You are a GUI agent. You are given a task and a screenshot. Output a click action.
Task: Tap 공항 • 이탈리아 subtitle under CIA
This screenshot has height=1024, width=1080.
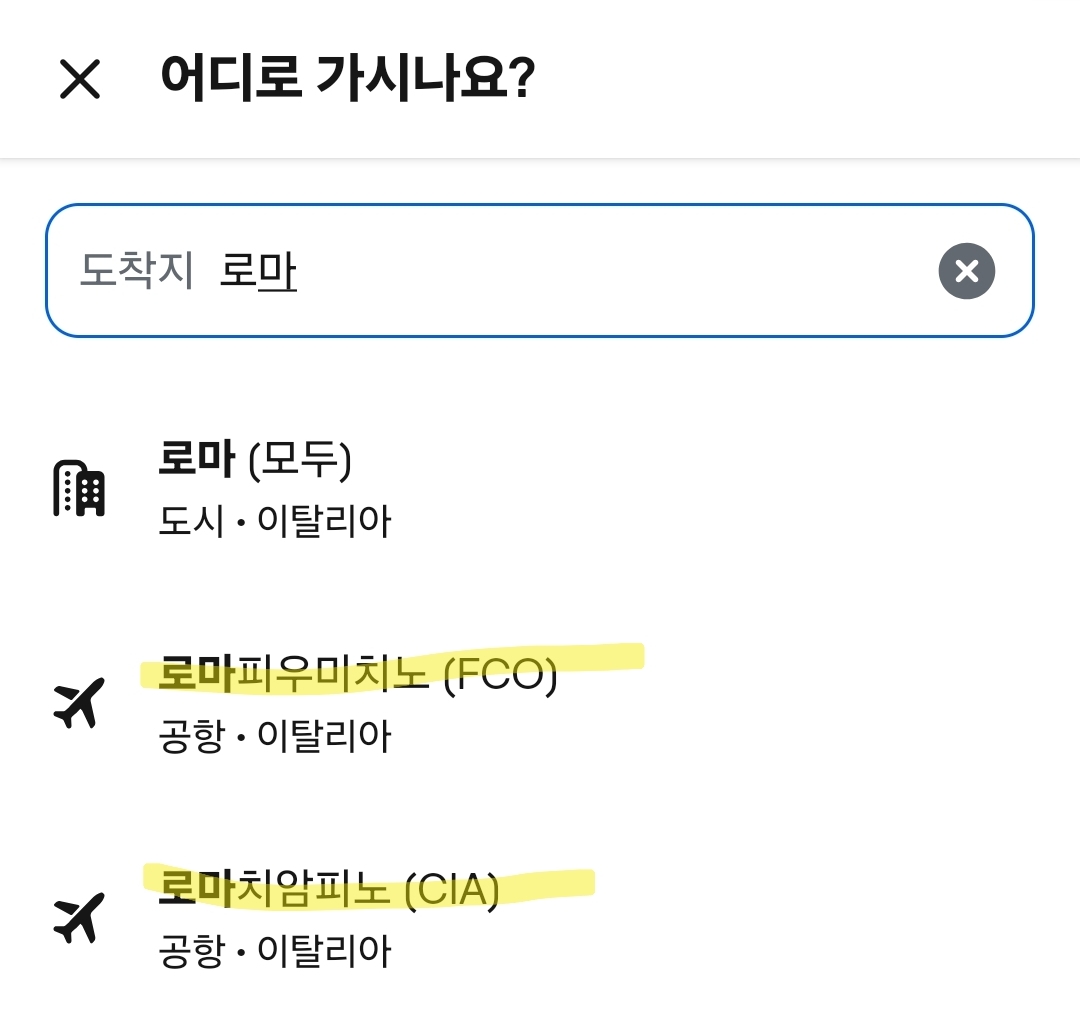[x=275, y=951]
